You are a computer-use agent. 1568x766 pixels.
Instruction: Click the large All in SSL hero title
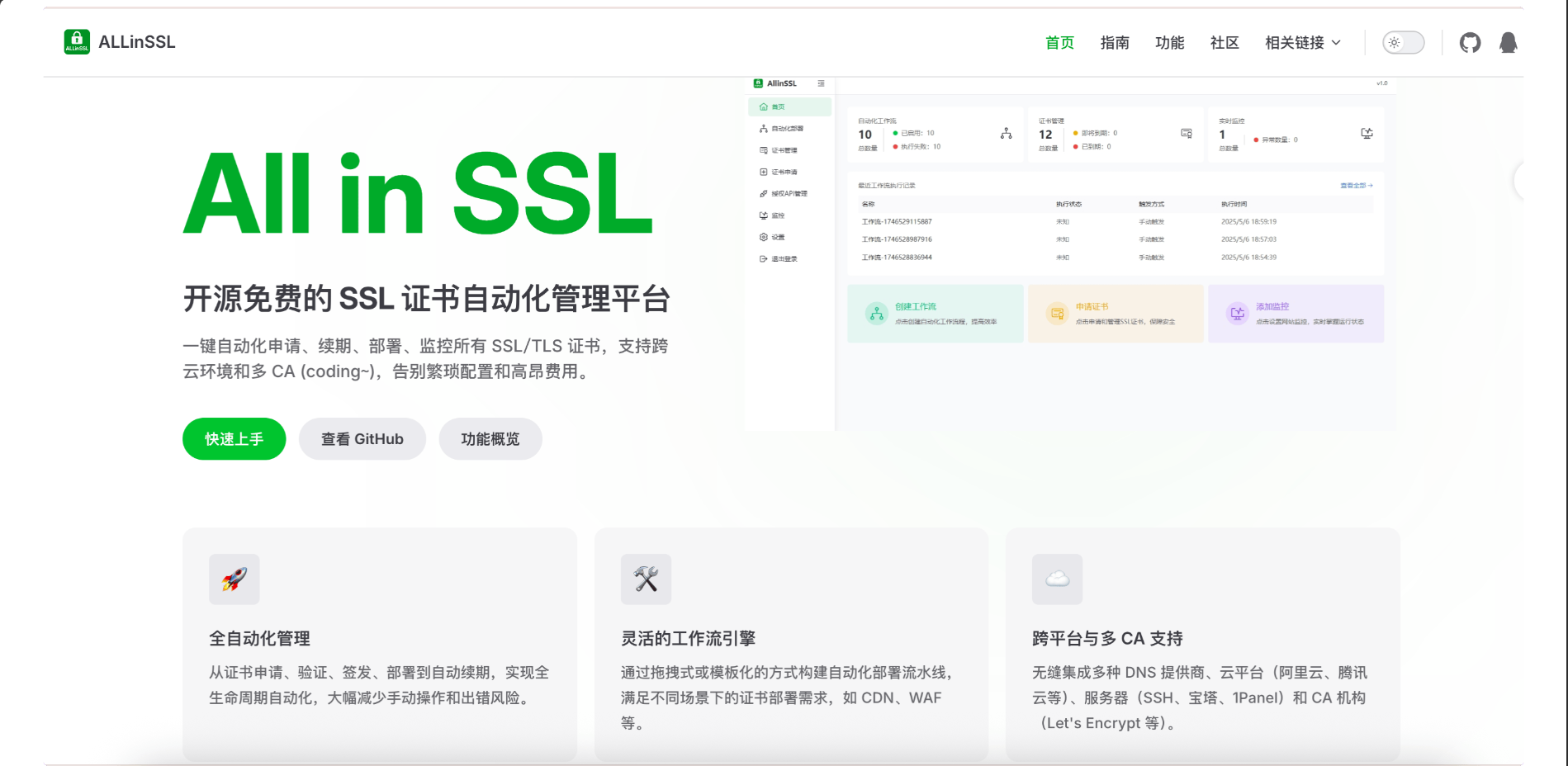(x=418, y=195)
